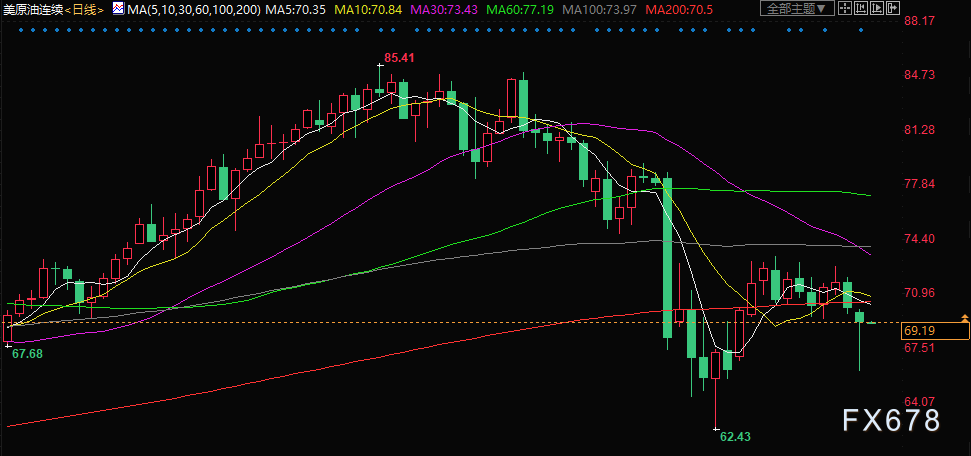The image size is (971, 456).
Task: Click the MA5:70.35 legend value
Action: pyautogui.click(x=295, y=9)
